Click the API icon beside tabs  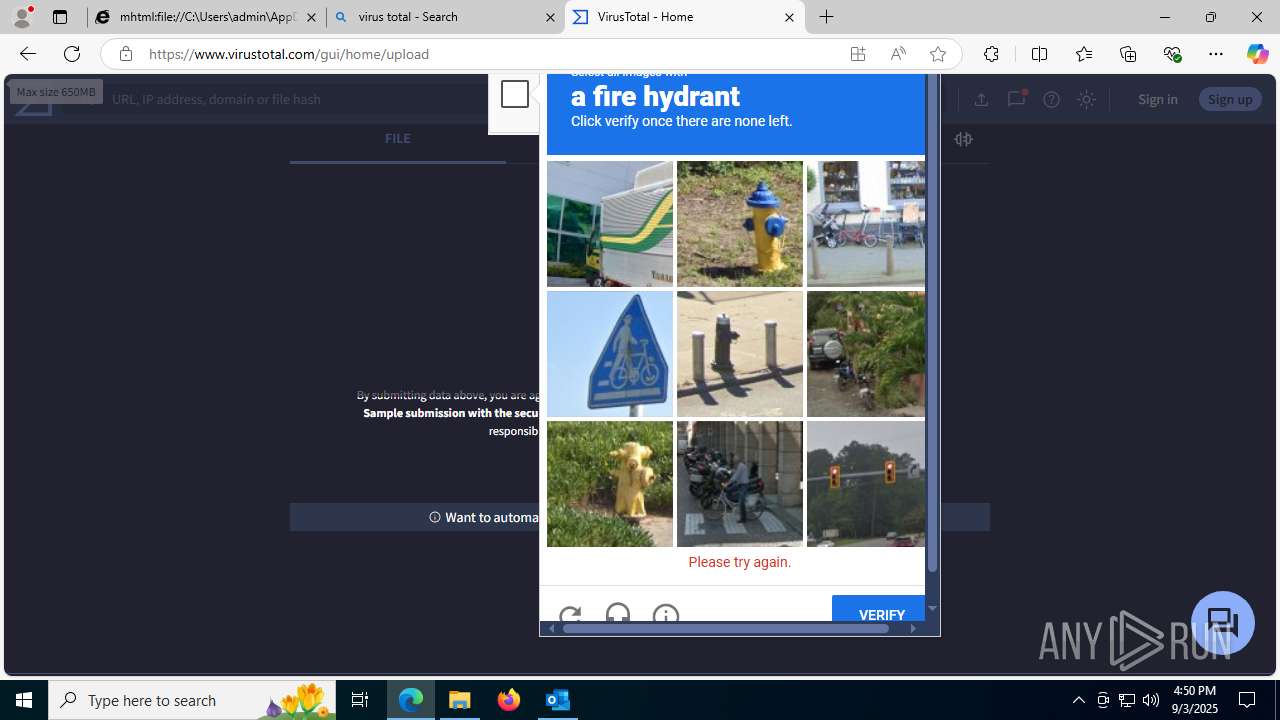[x=963, y=139]
